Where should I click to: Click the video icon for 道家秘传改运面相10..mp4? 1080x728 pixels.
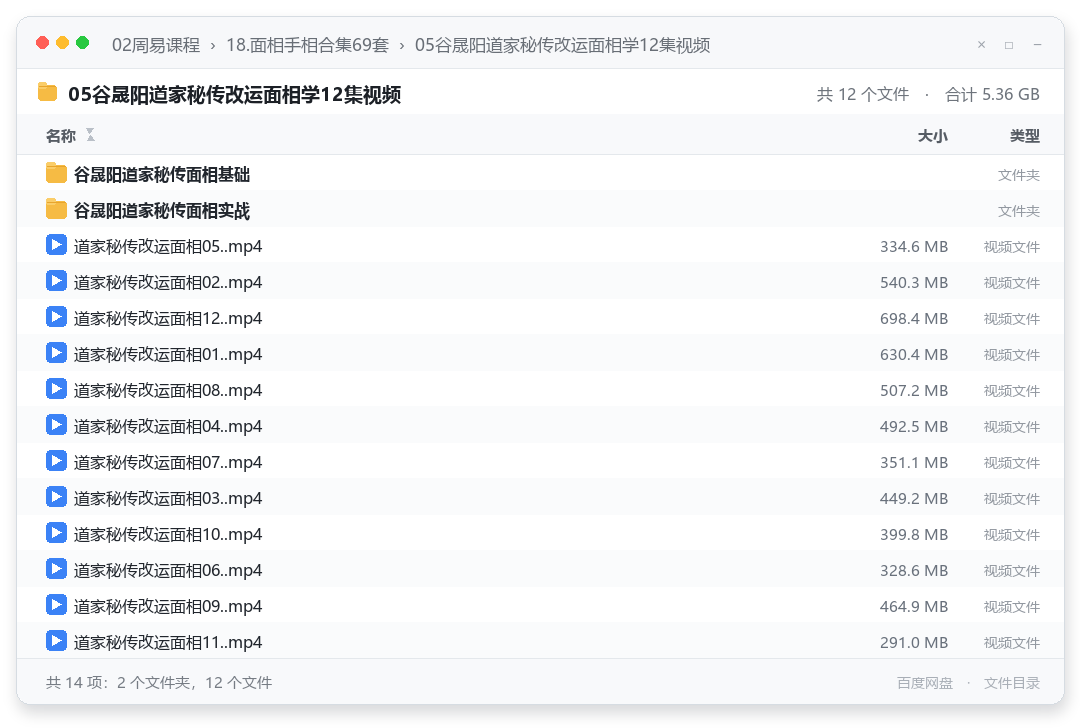coord(56,533)
